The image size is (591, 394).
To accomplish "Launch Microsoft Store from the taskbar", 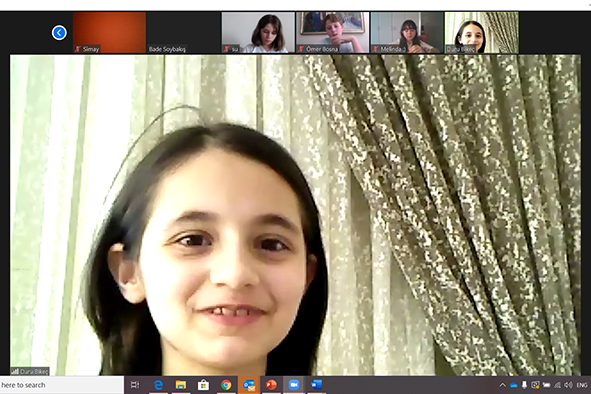I will click(204, 385).
